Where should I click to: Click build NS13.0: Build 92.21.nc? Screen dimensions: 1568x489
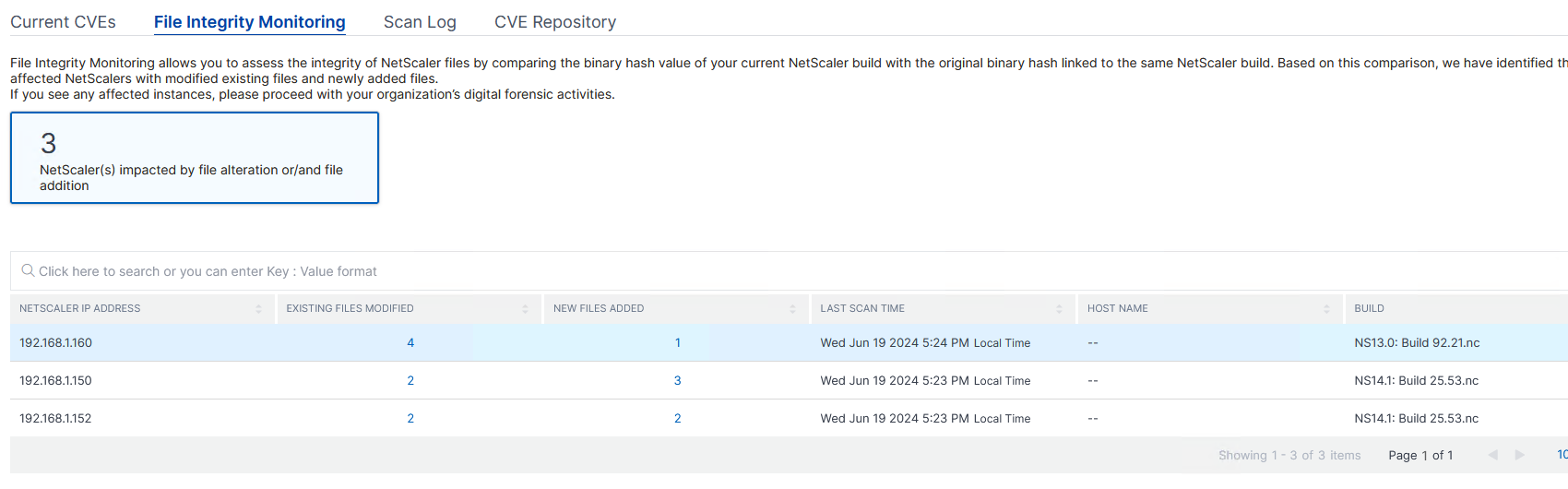click(1417, 342)
